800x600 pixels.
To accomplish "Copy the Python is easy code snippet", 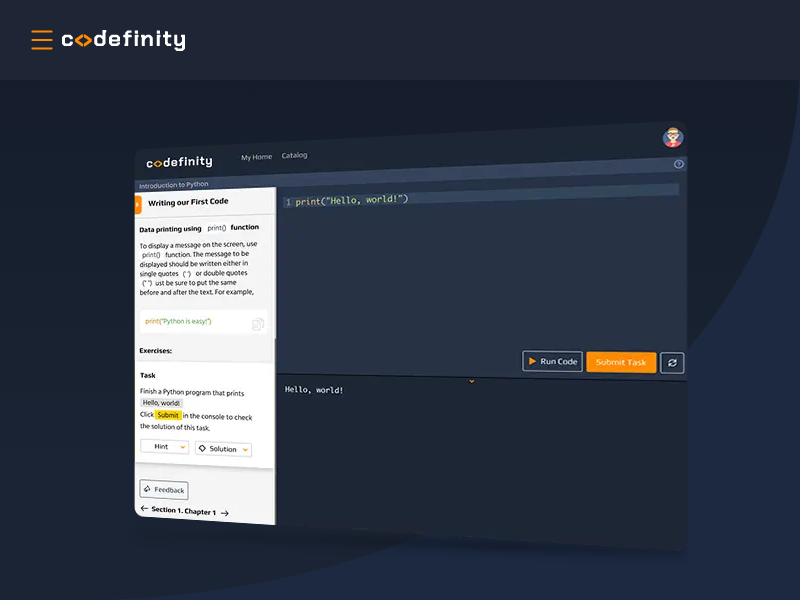I will click(258, 324).
